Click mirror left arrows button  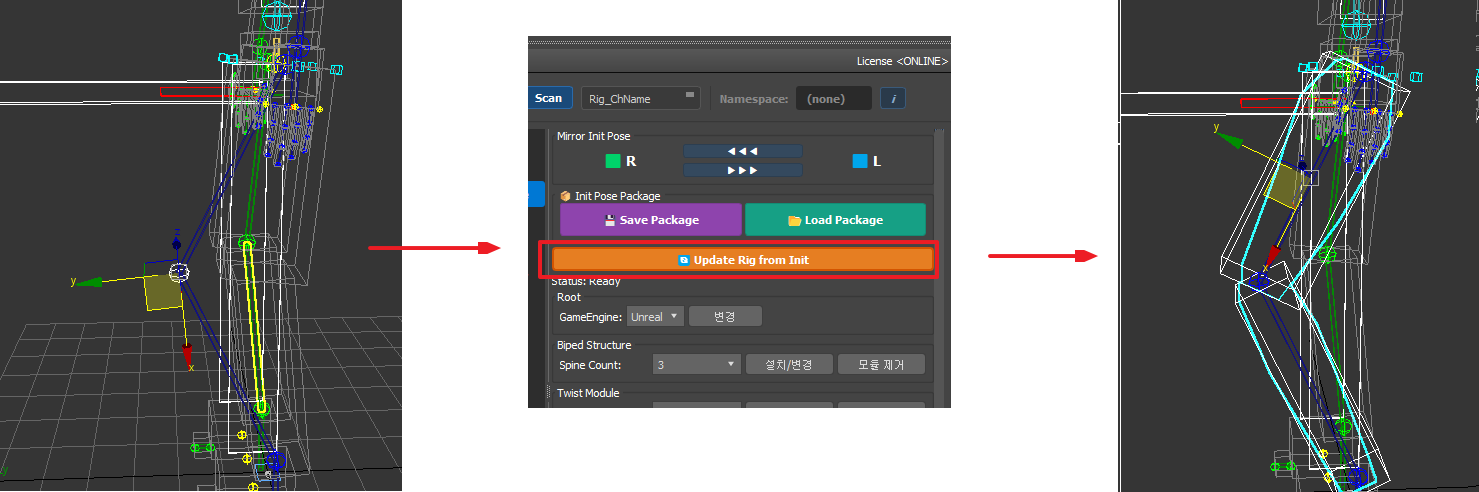click(x=742, y=151)
